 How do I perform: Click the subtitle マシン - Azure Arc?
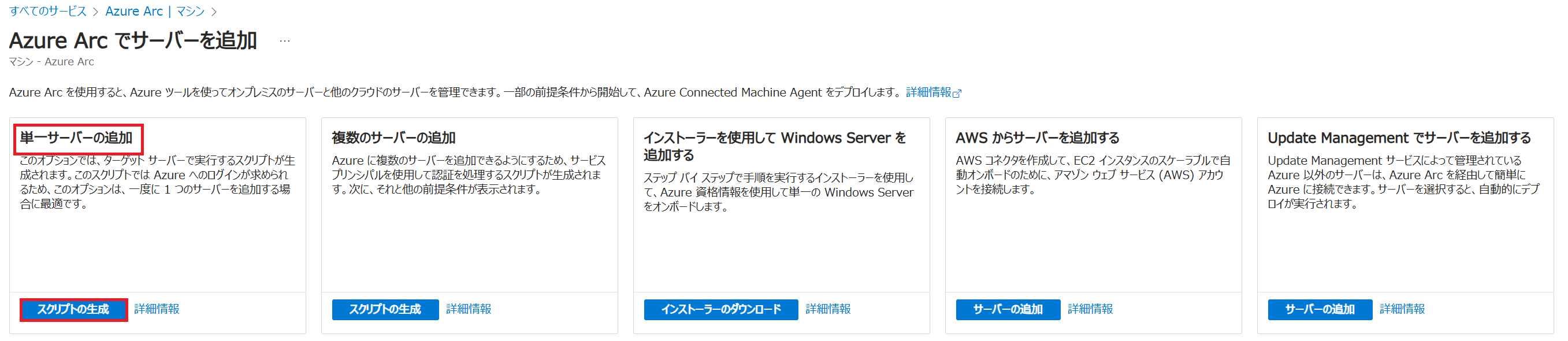(x=52, y=62)
